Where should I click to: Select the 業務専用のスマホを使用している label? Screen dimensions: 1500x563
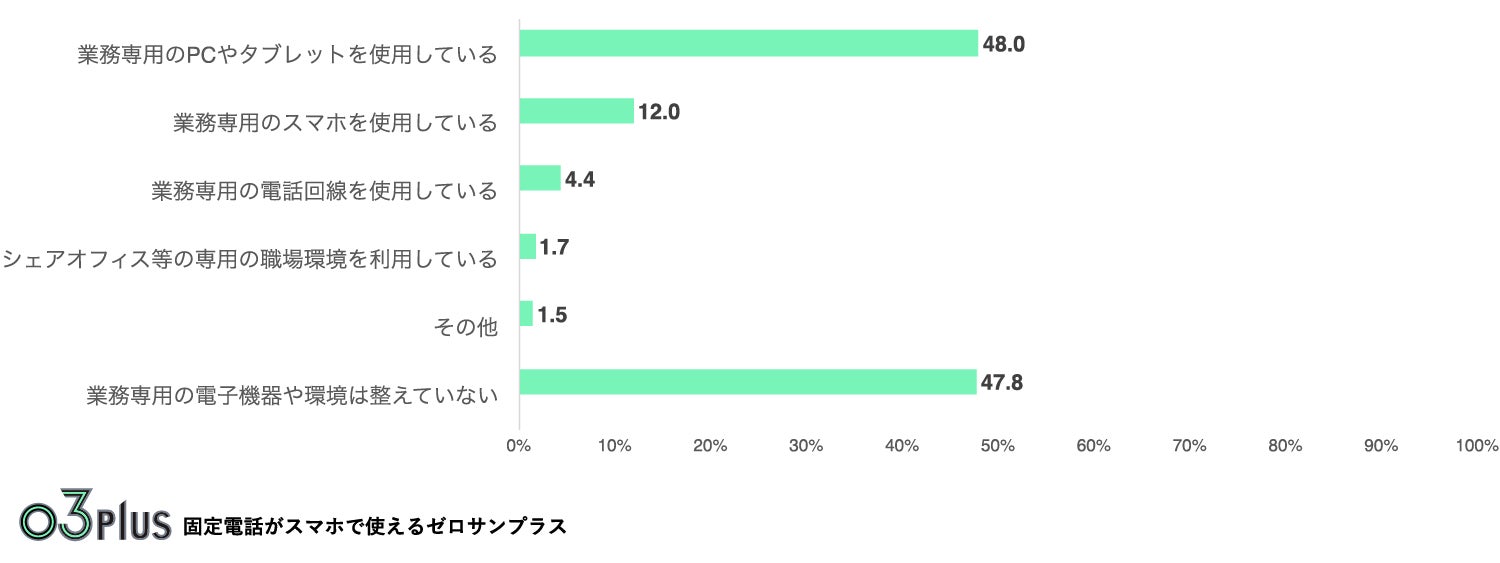(335, 123)
